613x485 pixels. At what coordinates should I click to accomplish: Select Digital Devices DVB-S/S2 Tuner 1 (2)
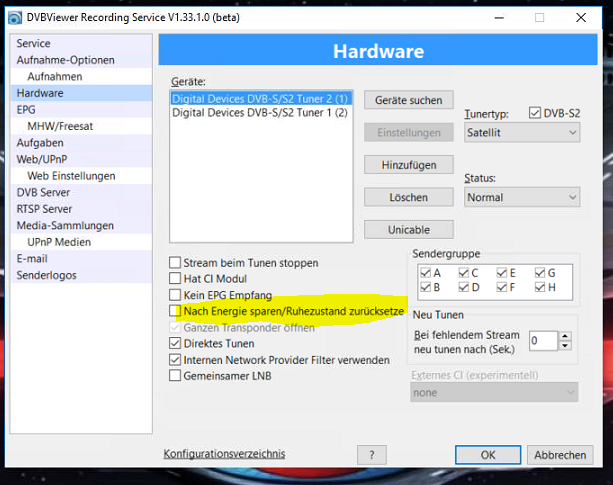click(261, 113)
